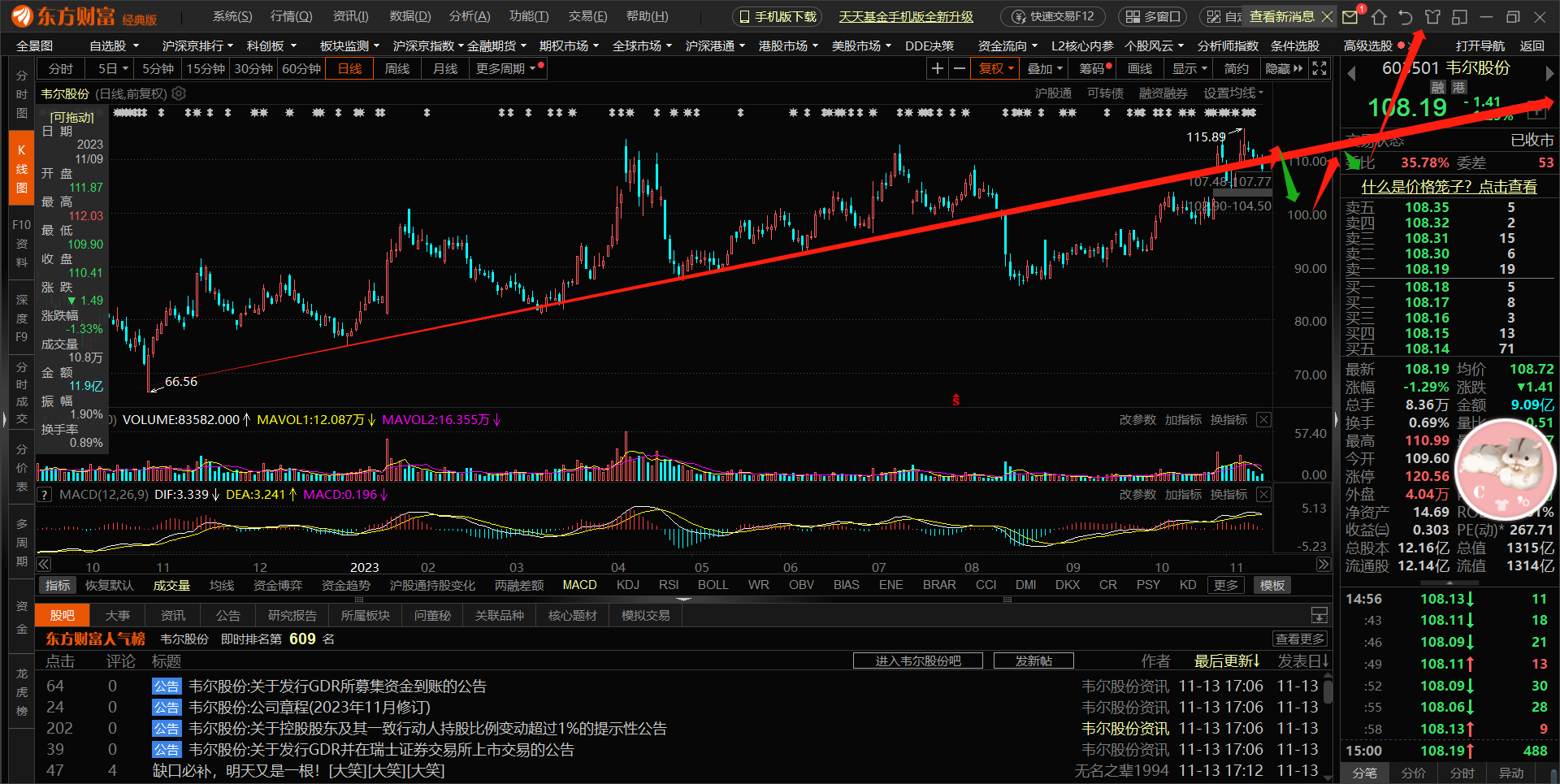Switch chart to 60分钟 period
The image size is (1560, 784).
click(x=301, y=69)
